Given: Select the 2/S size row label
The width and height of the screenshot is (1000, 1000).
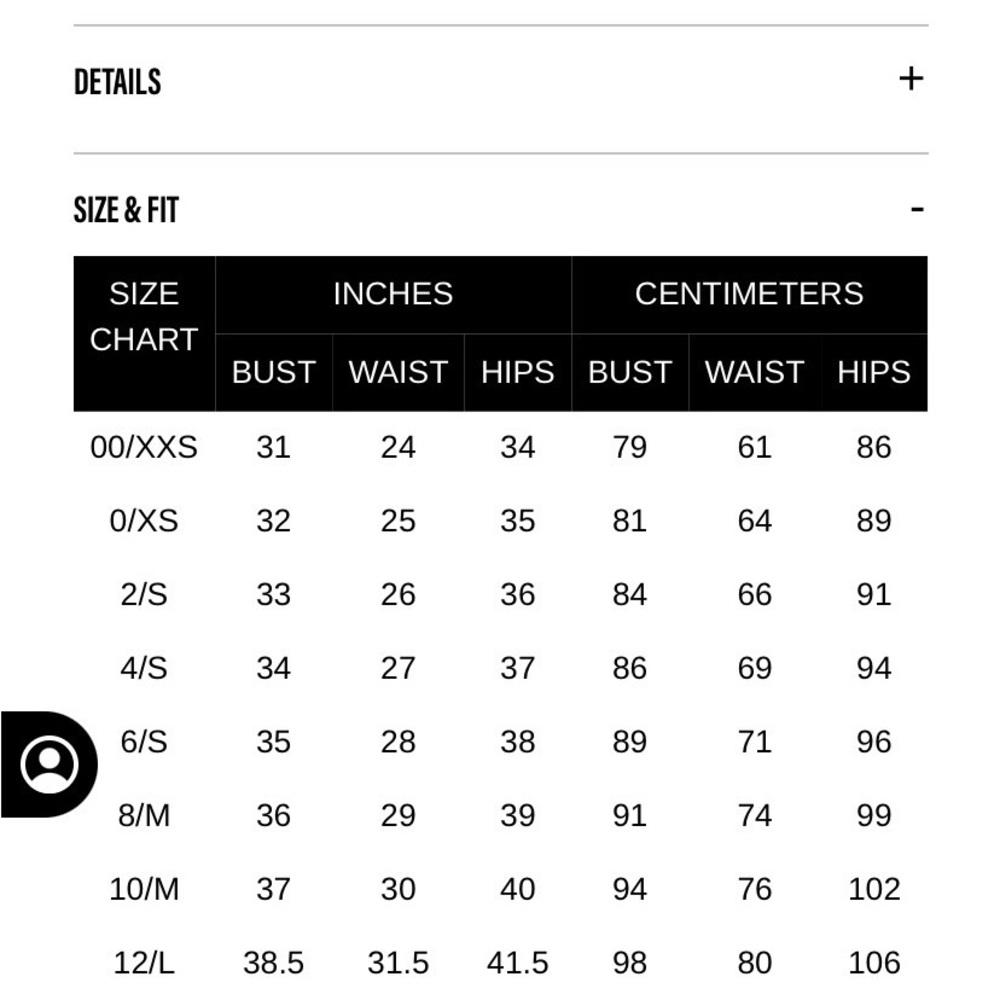Looking at the screenshot, I should pyautogui.click(x=144, y=594).
